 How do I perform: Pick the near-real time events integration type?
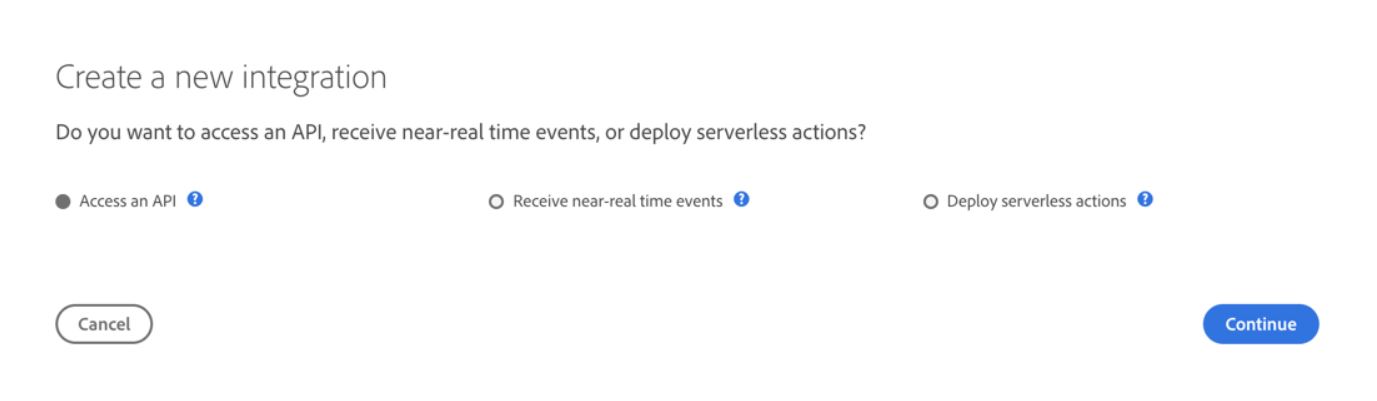(x=495, y=201)
